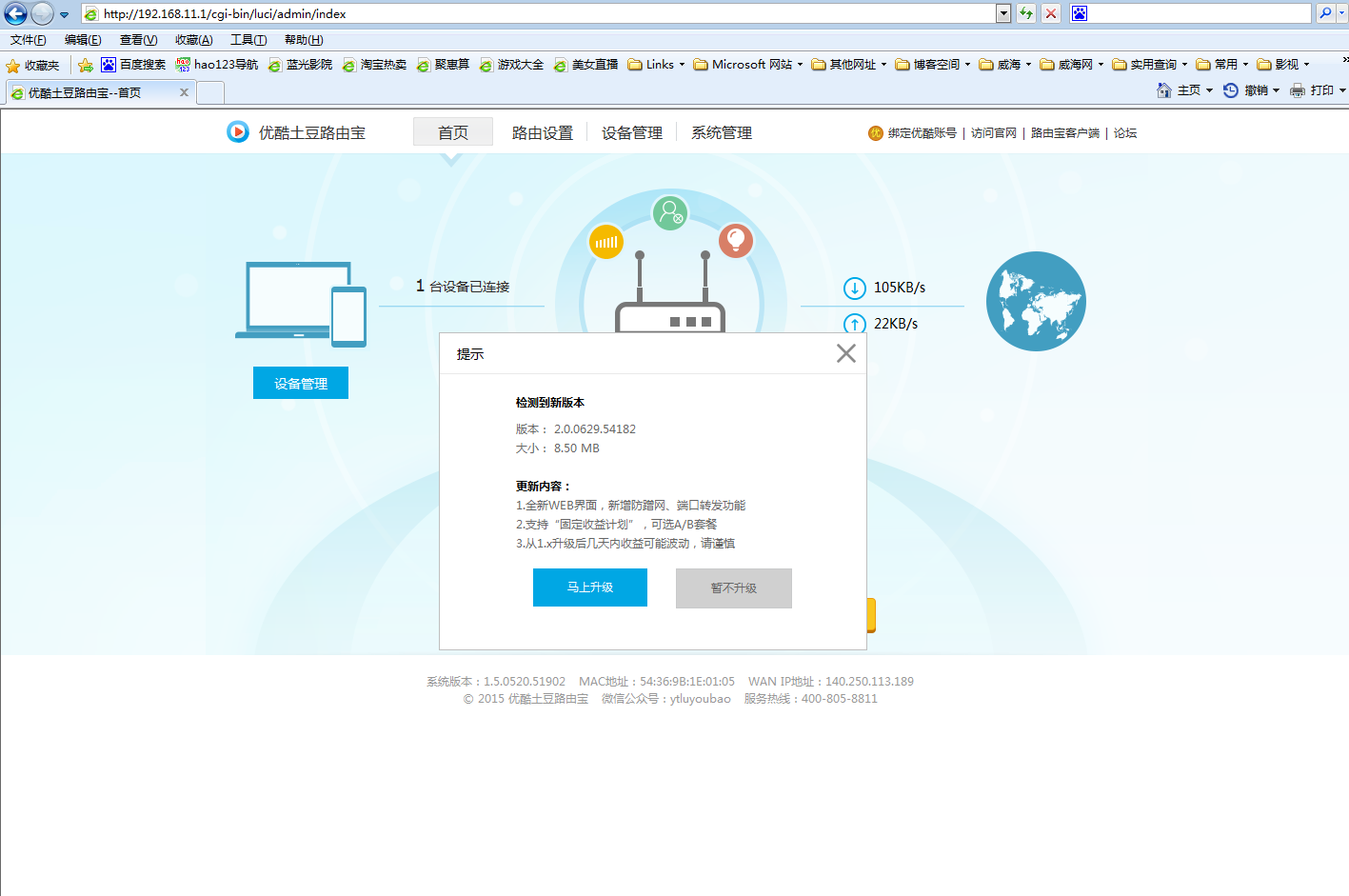Click the 绑定优酷账号 link
Screen dimensions: 1349x896
point(922,133)
